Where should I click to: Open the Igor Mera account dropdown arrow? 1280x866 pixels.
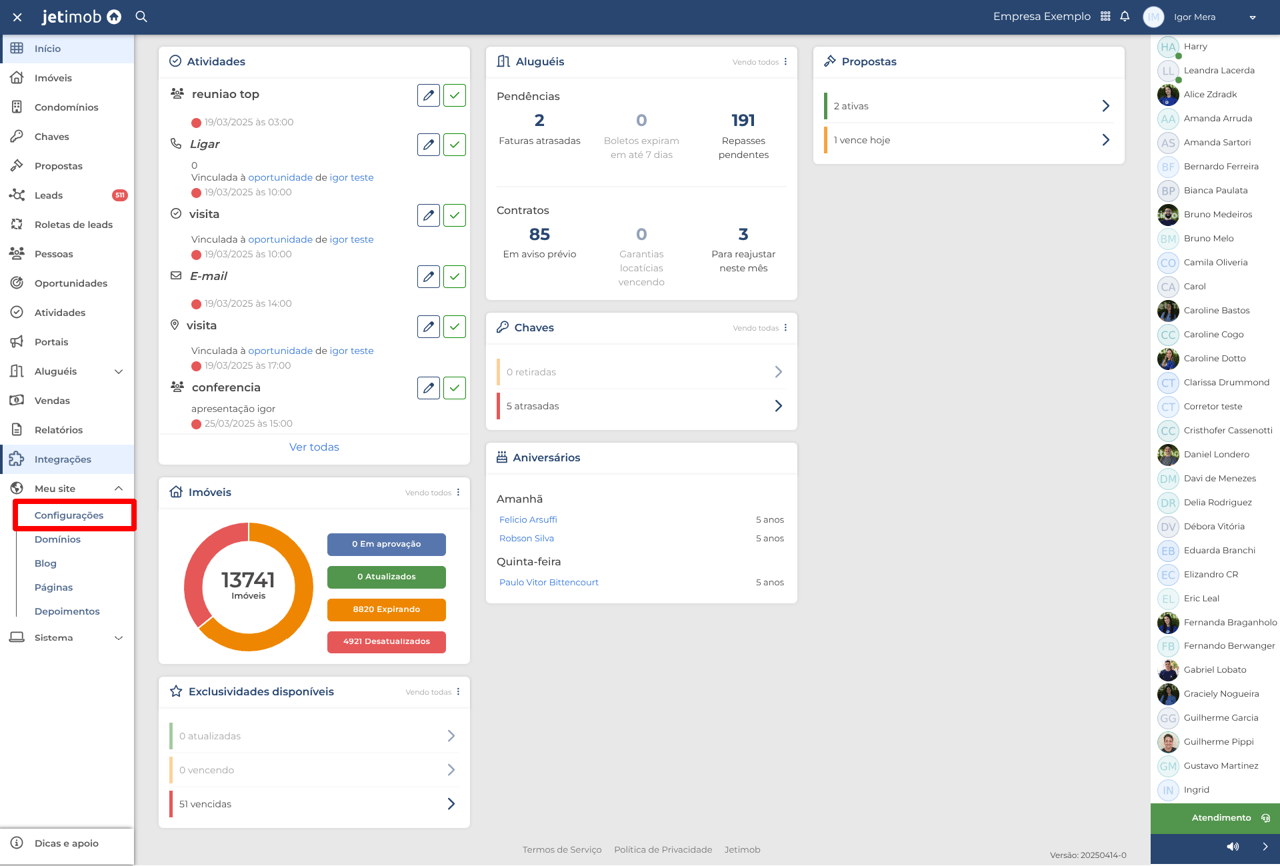click(1251, 17)
